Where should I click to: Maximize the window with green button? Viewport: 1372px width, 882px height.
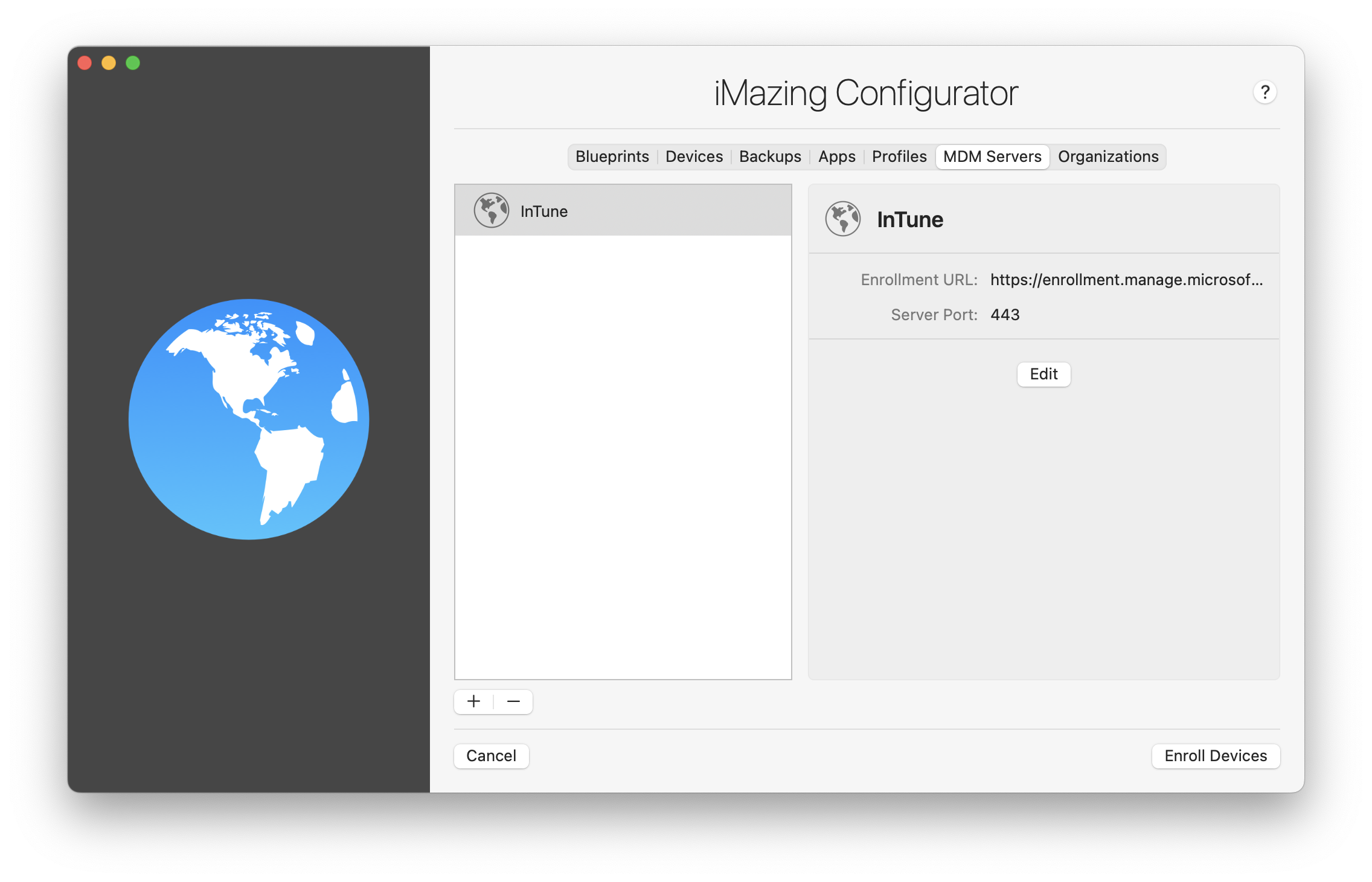pos(133,63)
